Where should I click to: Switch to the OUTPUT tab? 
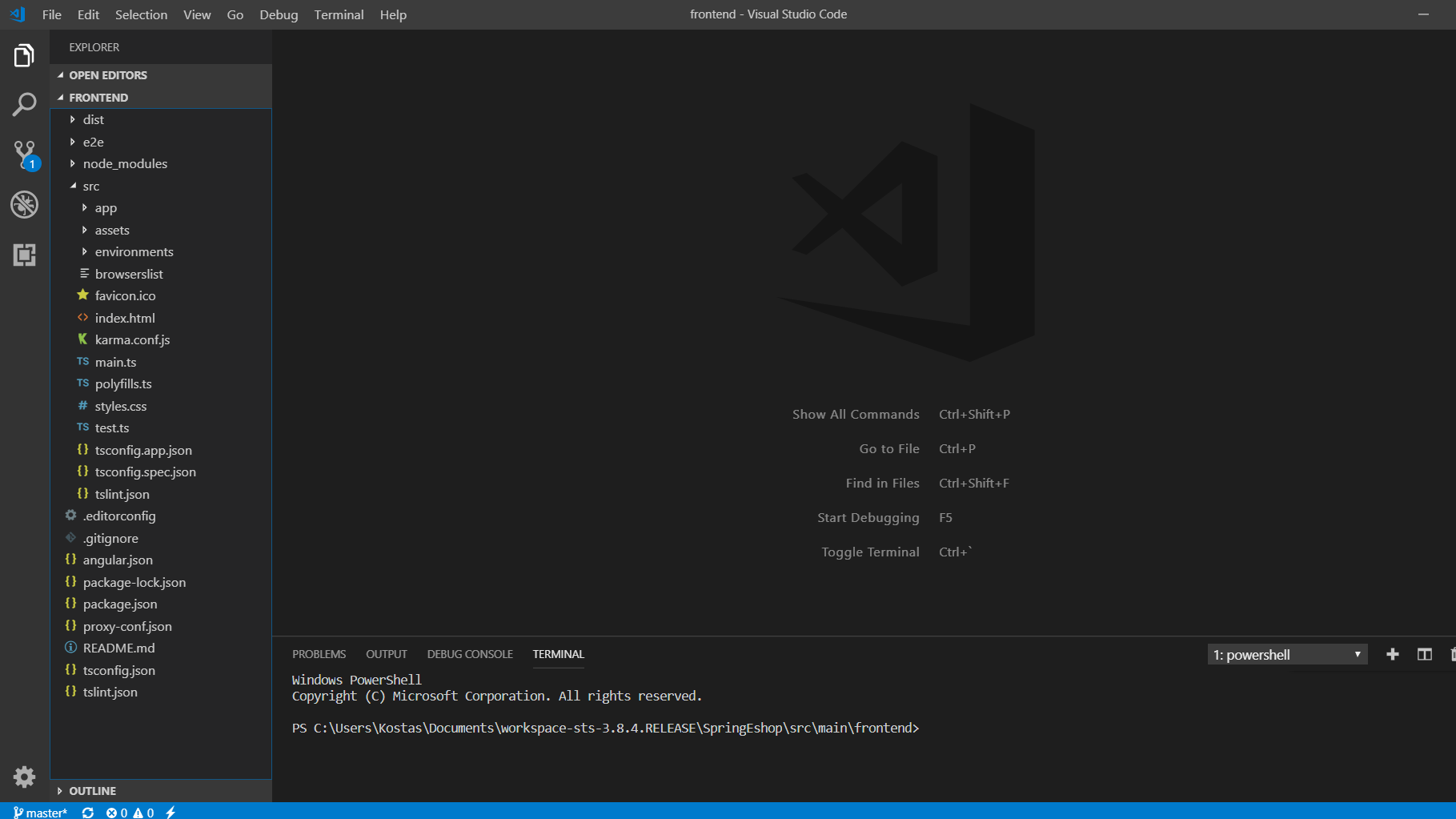[387, 654]
